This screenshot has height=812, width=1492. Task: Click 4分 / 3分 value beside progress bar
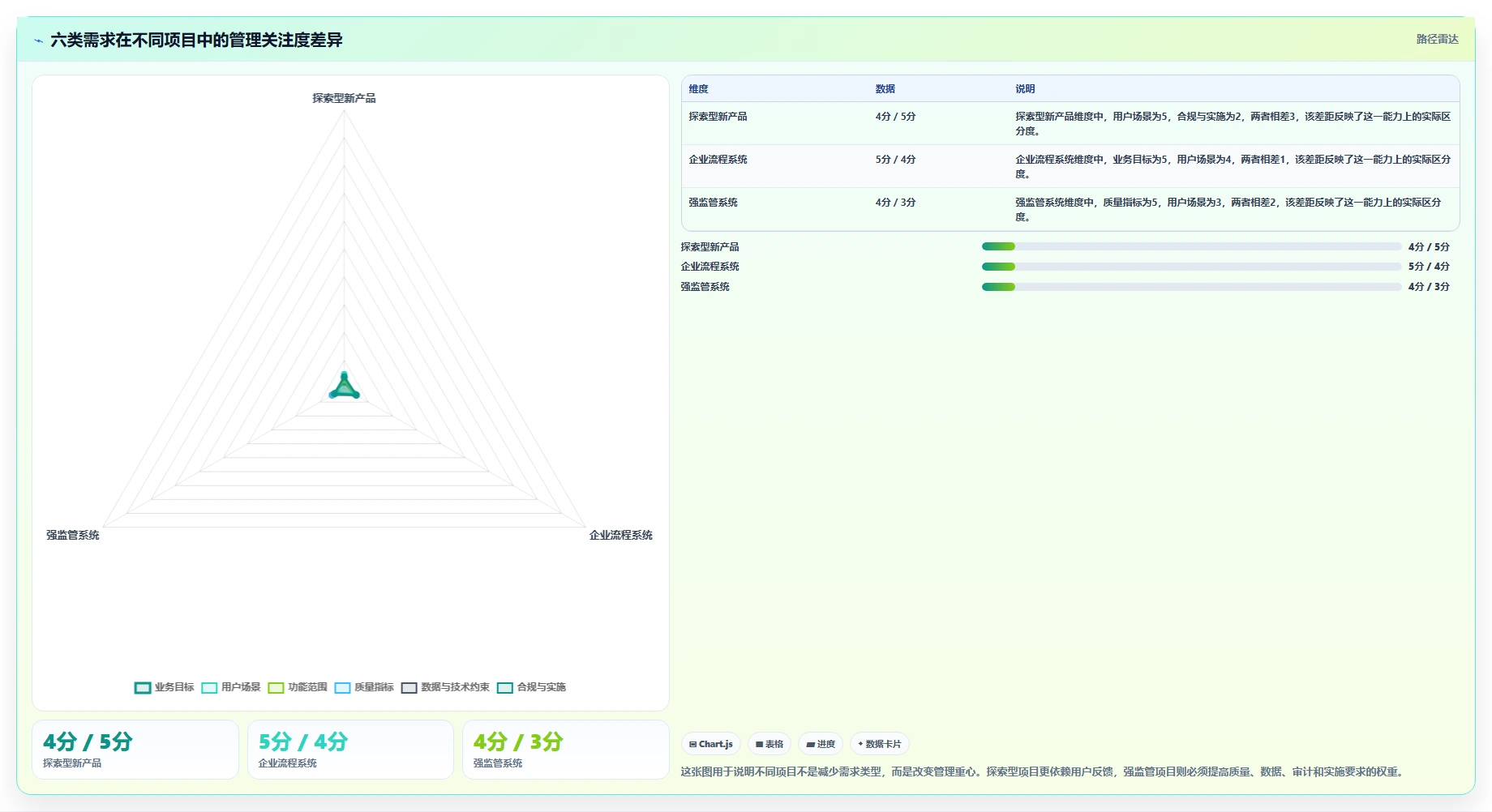pos(1429,287)
